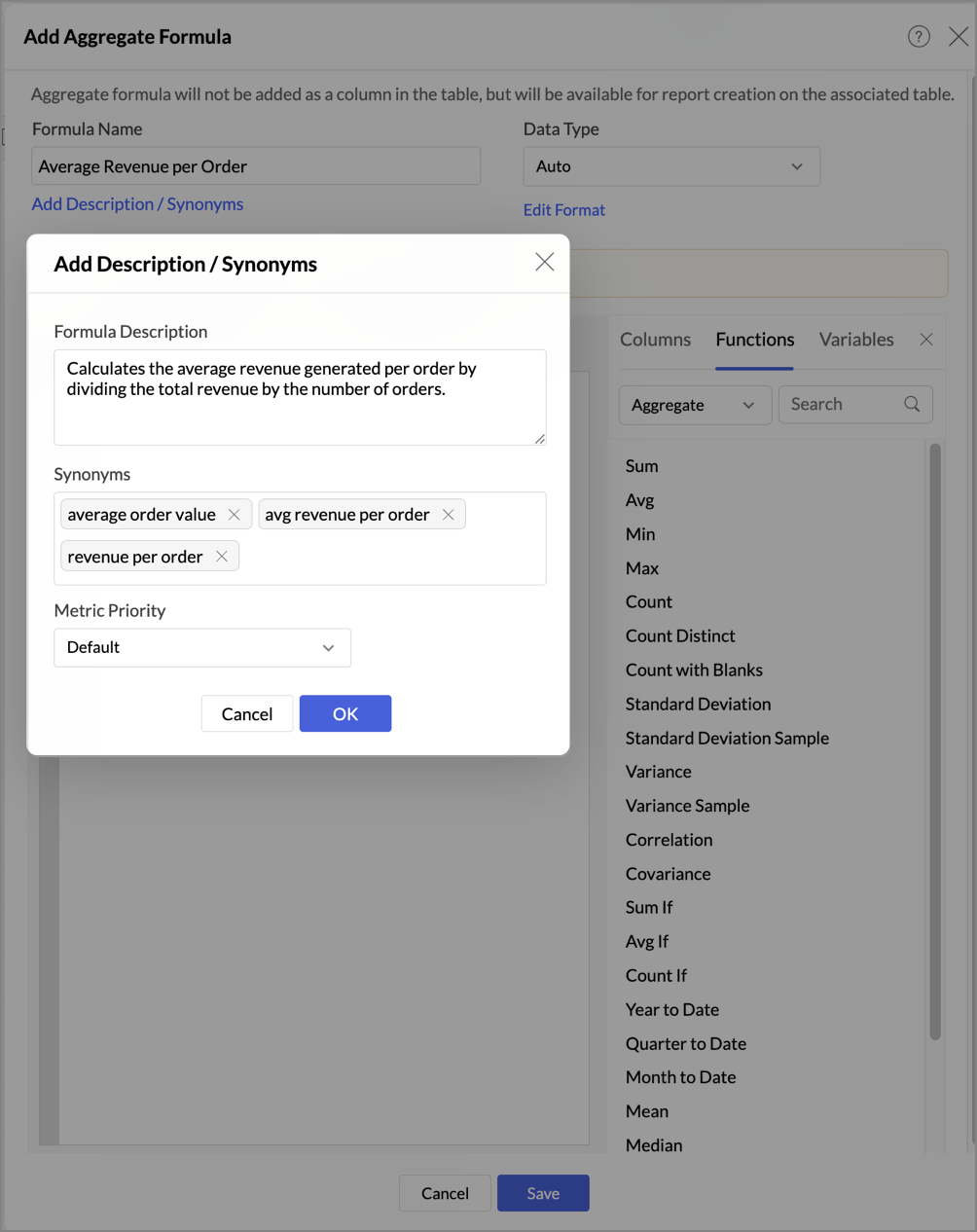
Task: Switch to the Columns tab
Action: click(655, 340)
